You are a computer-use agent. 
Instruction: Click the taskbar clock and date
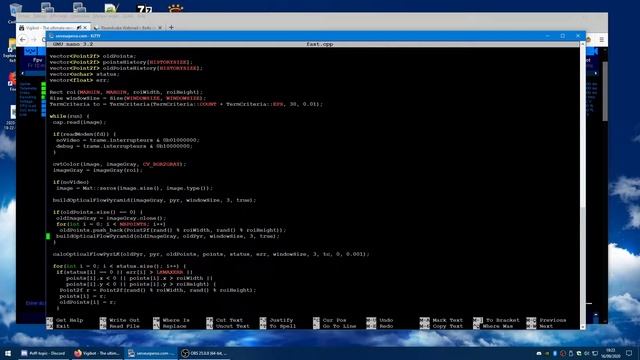pos(611,353)
